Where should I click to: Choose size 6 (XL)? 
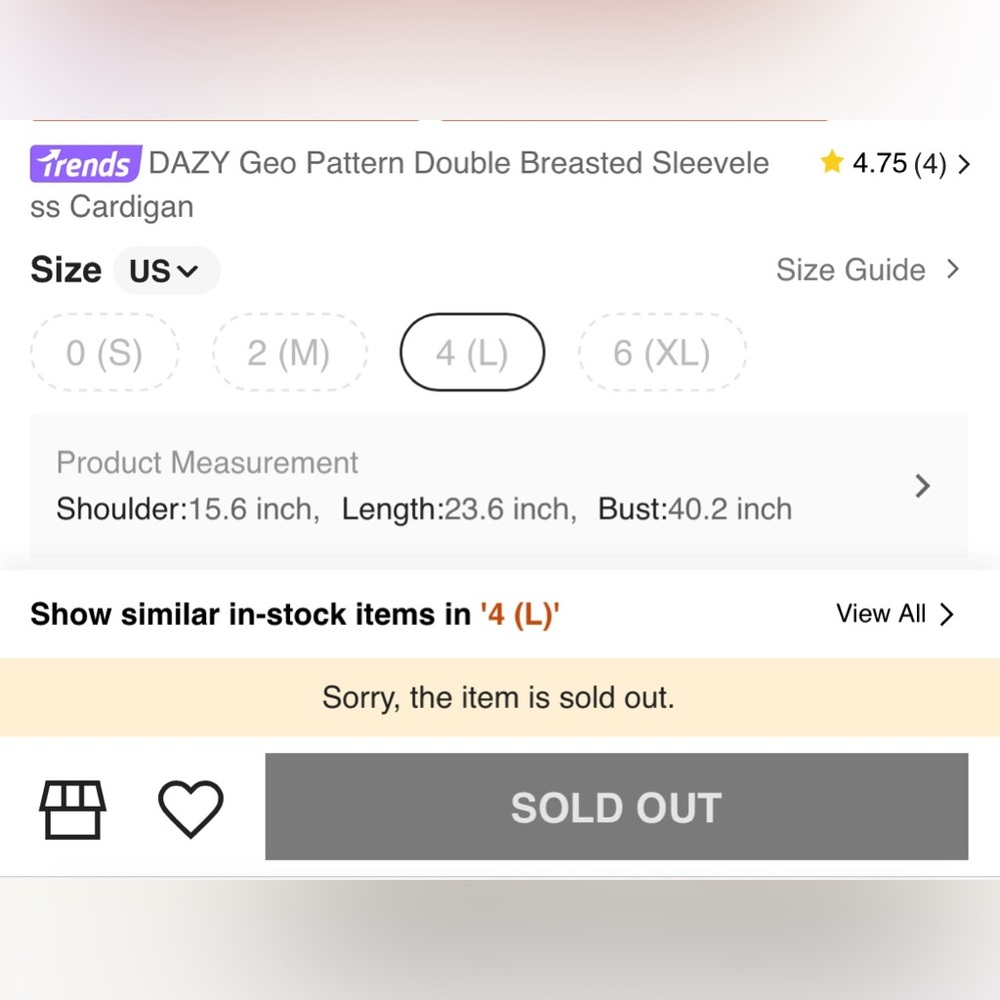(662, 353)
